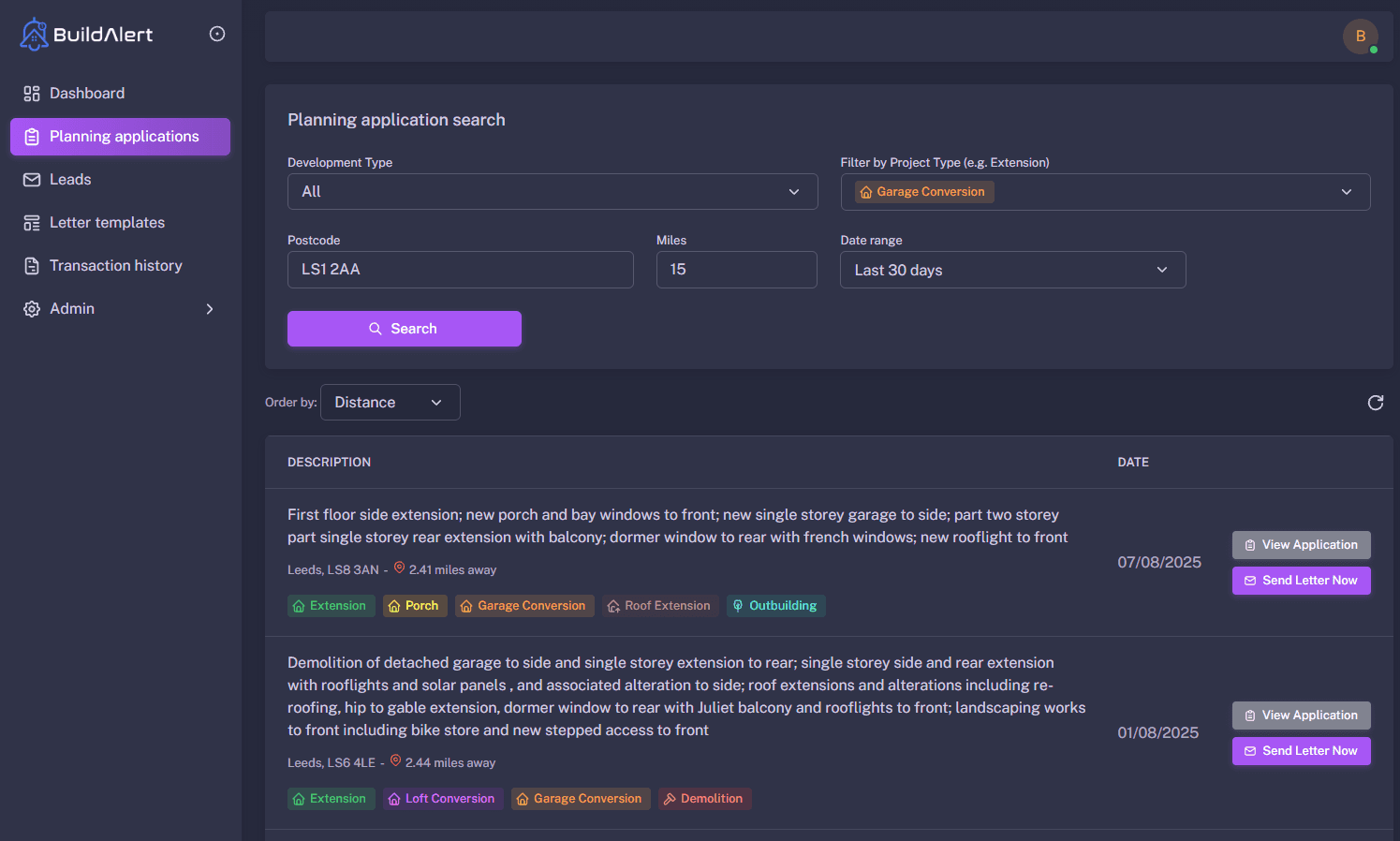Expand the Admin menu chevron
The height and width of the screenshot is (841, 1400).
[x=210, y=308]
